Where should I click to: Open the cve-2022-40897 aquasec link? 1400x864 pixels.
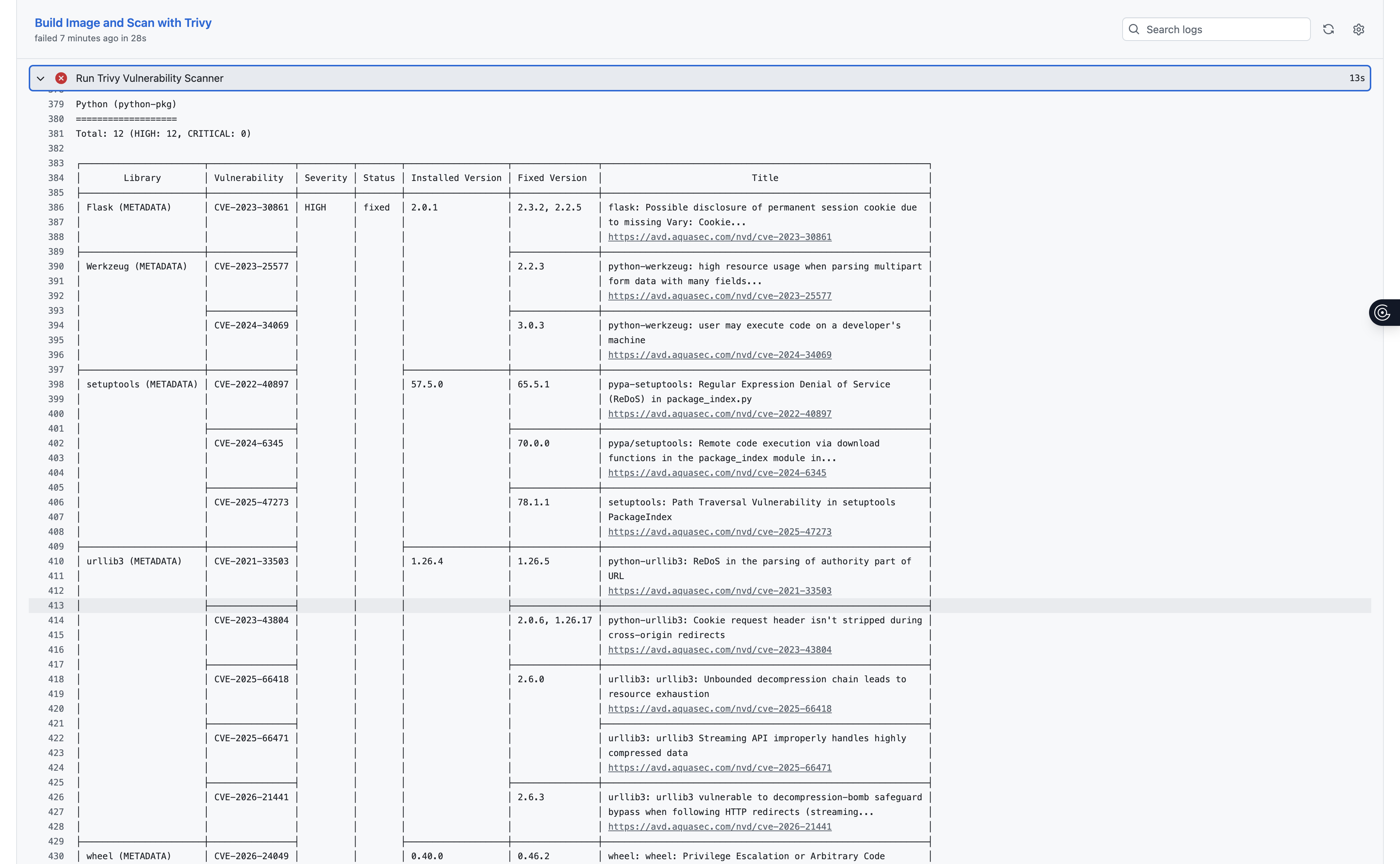(x=720, y=414)
